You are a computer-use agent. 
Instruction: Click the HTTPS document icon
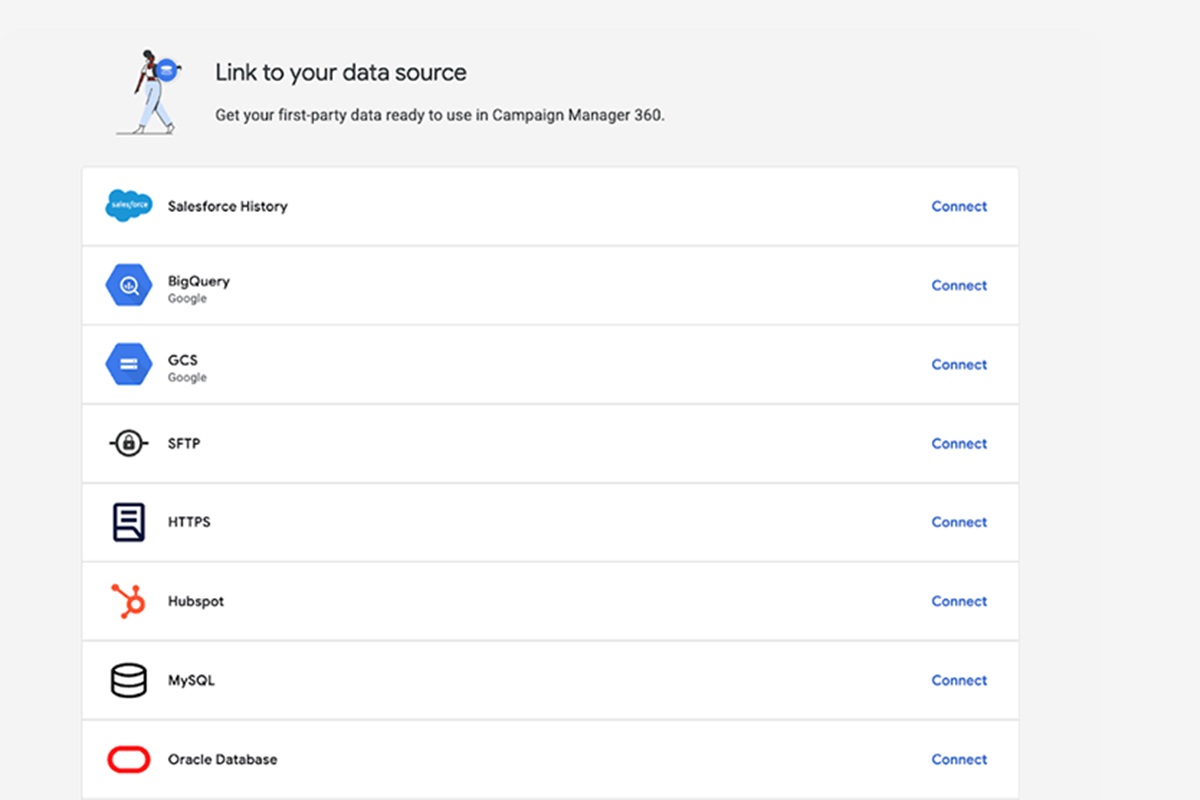click(x=129, y=522)
